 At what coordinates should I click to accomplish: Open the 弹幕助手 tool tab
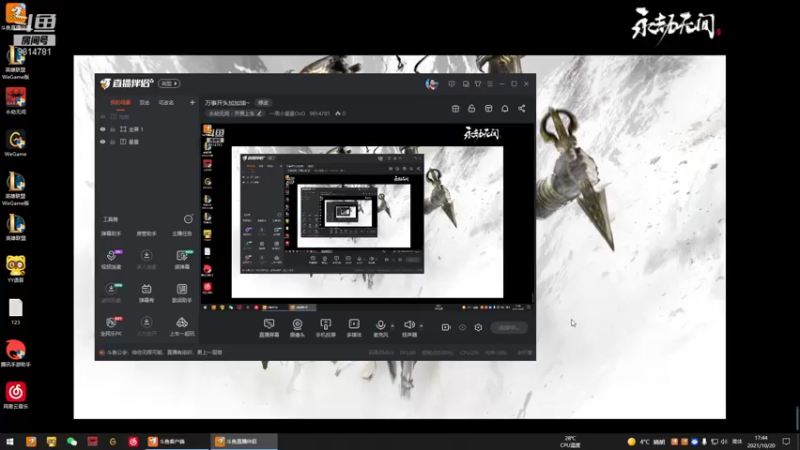click(111, 234)
